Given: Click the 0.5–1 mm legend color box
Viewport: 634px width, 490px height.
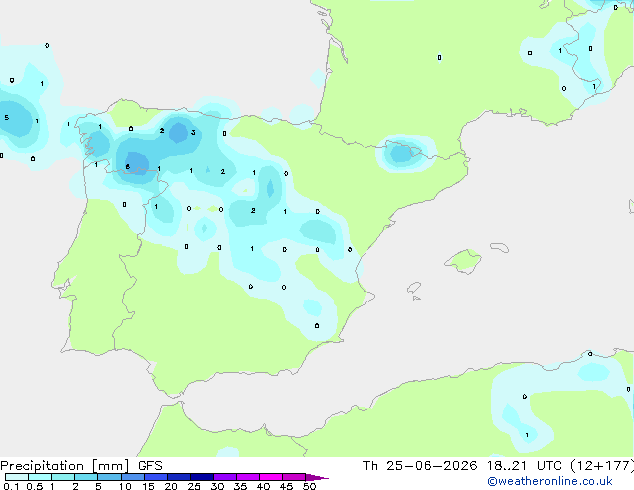Looking at the screenshot, I should pyautogui.click(x=40, y=477).
